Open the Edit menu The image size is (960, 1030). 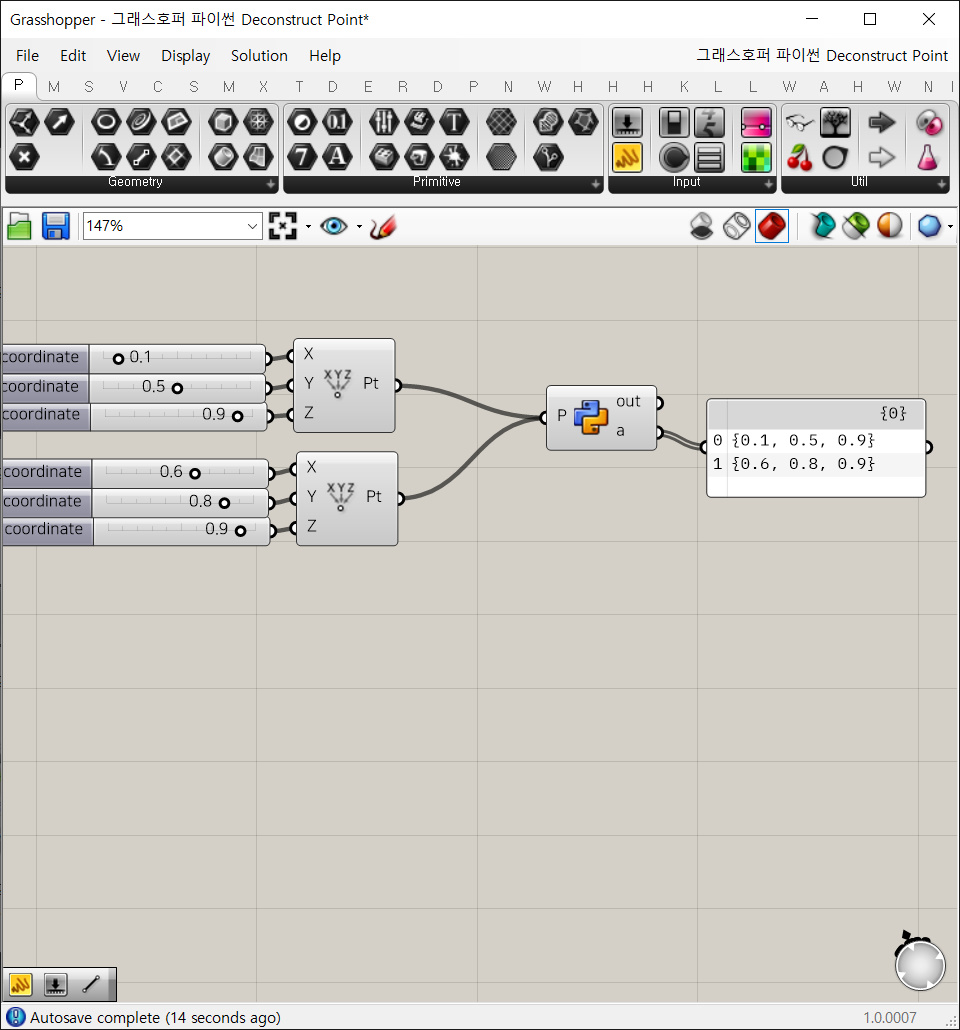click(x=73, y=56)
